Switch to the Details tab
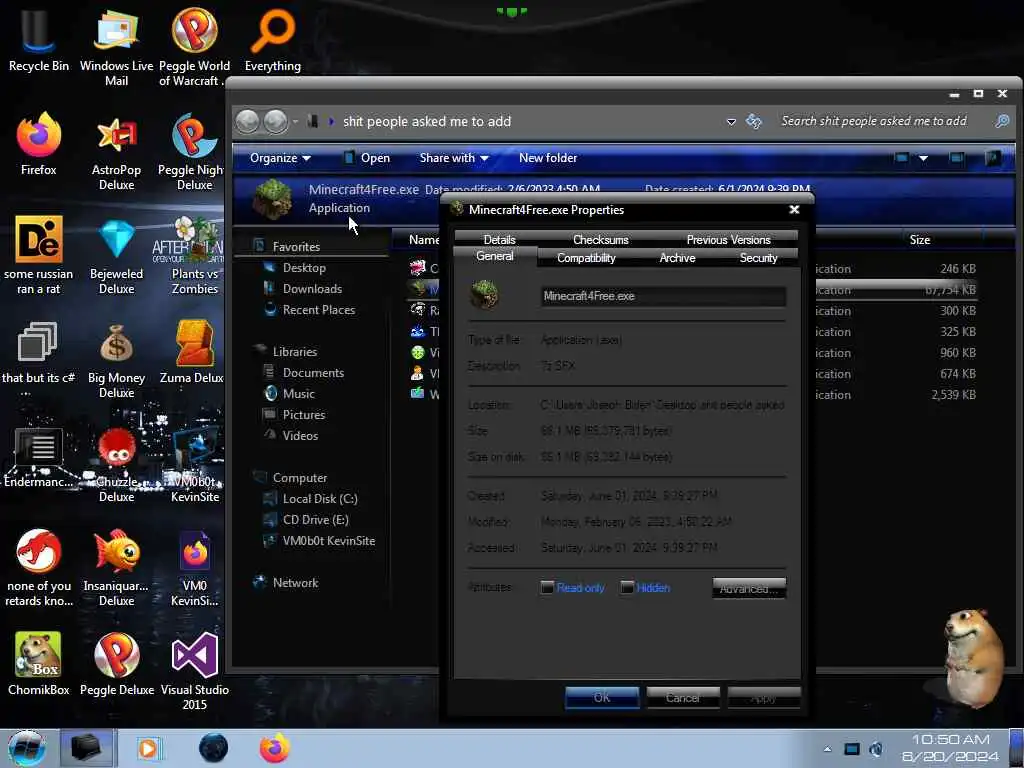This screenshot has width=1024, height=768. coord(500,240)
